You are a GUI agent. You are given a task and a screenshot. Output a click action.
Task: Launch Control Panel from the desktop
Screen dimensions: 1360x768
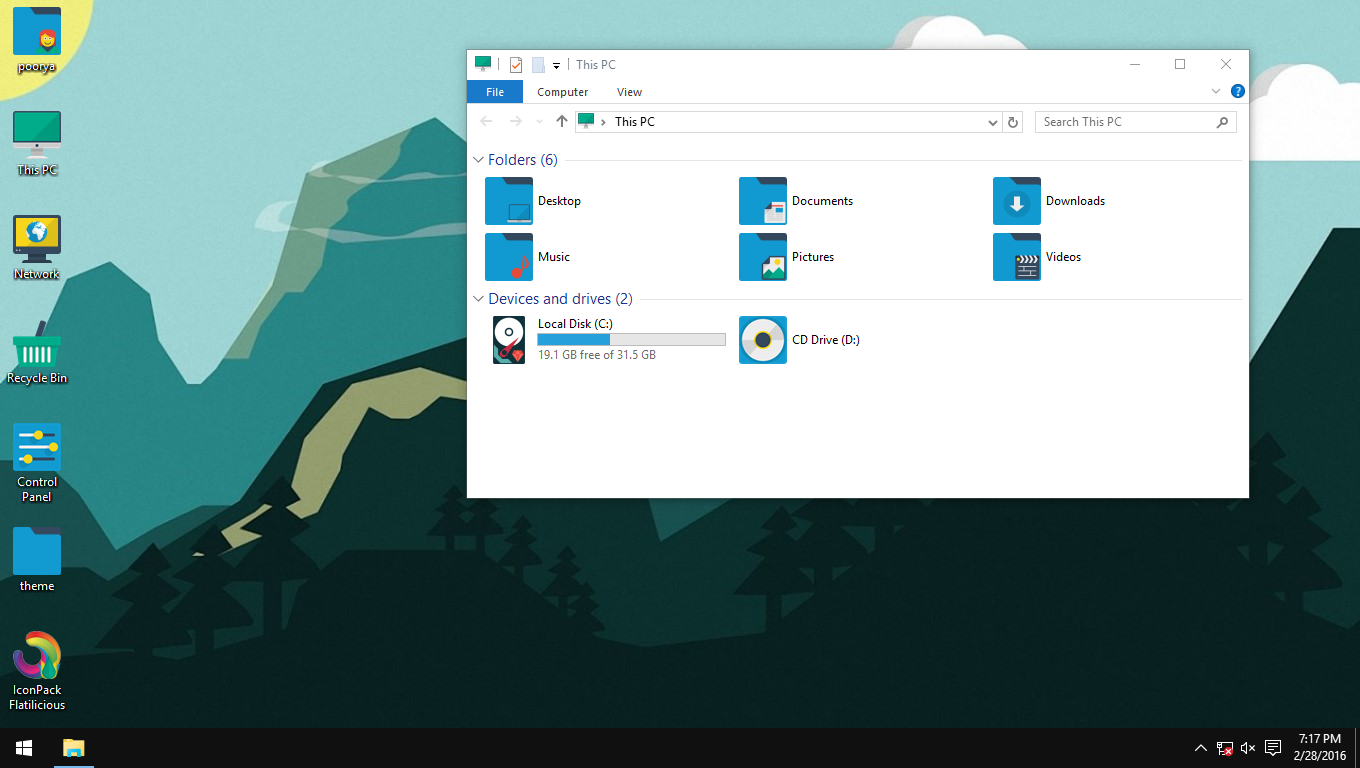pos(36,446)
